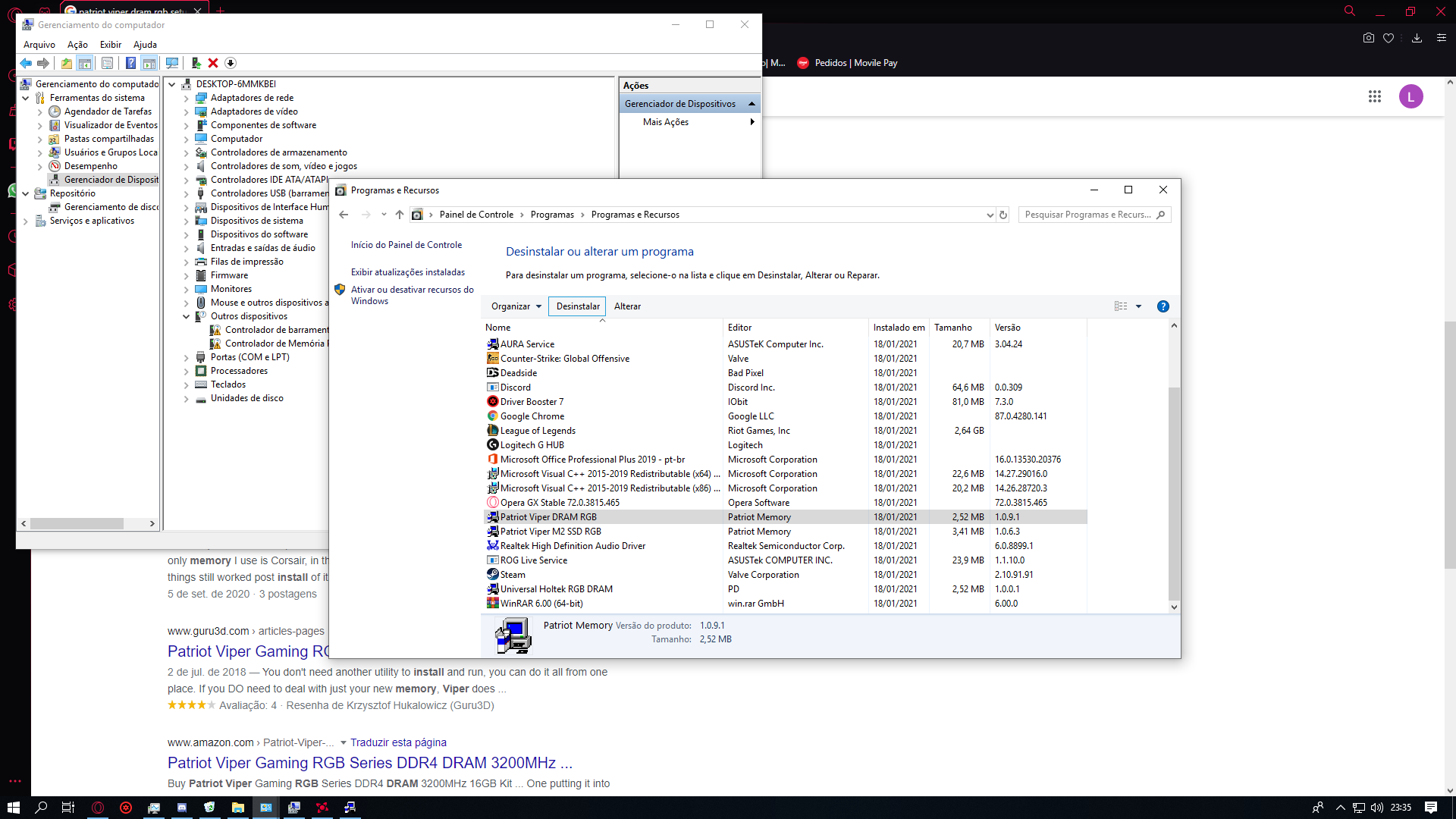Image resolution: width=1456 pixels, height=819 pixels.
Task: Open view options dropdown arrow in programs toolbar
Action: pos(1138,306)
